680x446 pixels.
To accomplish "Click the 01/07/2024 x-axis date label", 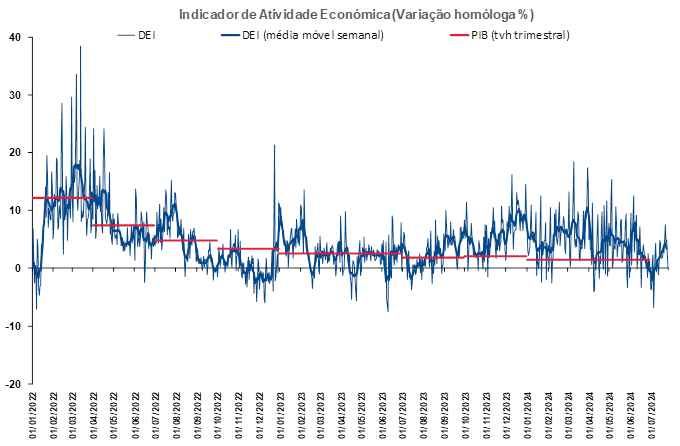I will (652, 415).
